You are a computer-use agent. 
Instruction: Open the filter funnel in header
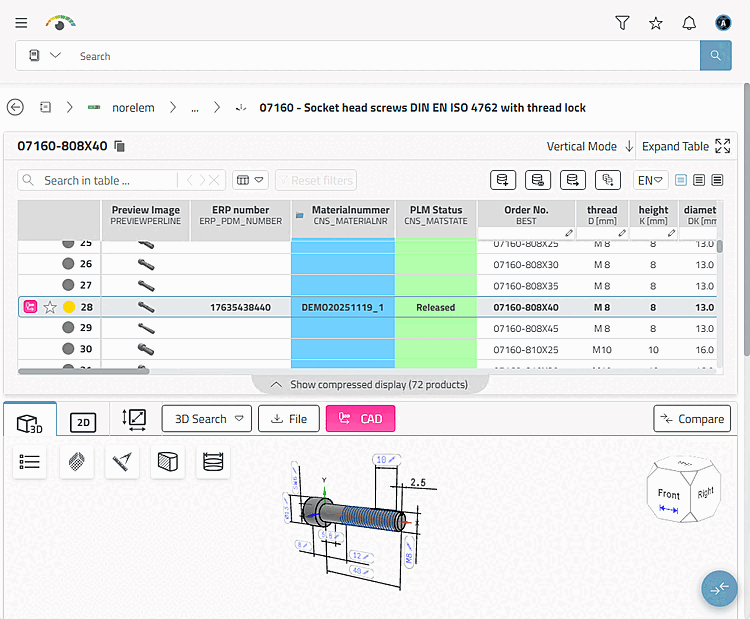[x=622, y=22]
